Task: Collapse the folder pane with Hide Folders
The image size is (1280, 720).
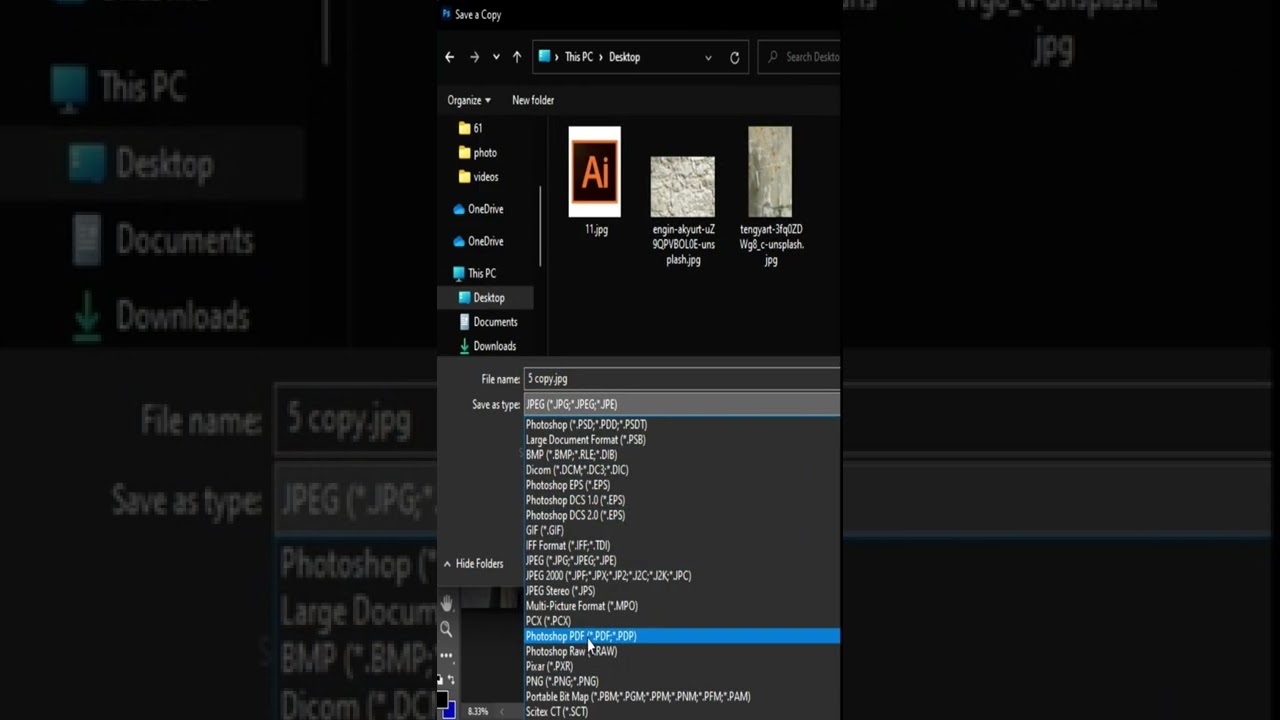Action: click(474, 564)
